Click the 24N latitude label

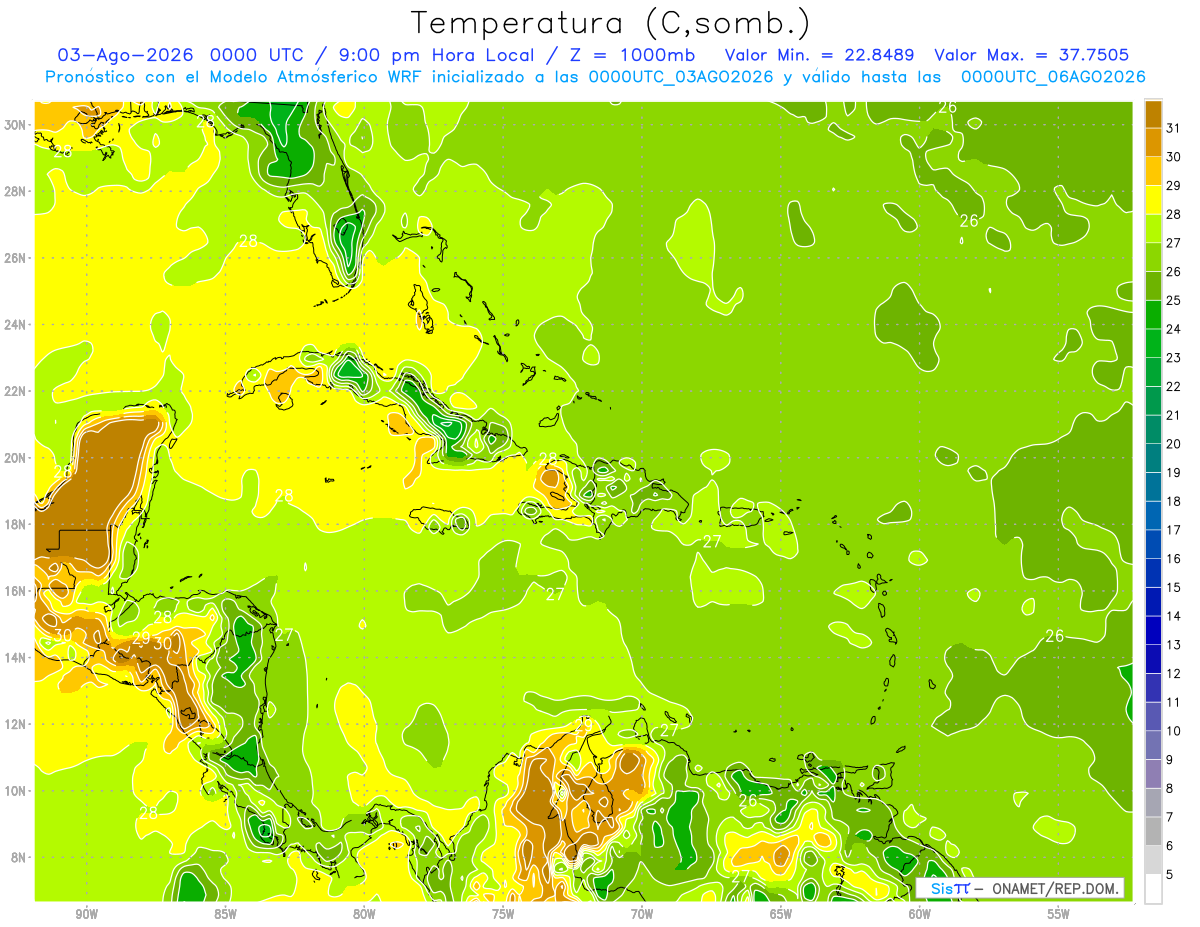tap(16, 325)
